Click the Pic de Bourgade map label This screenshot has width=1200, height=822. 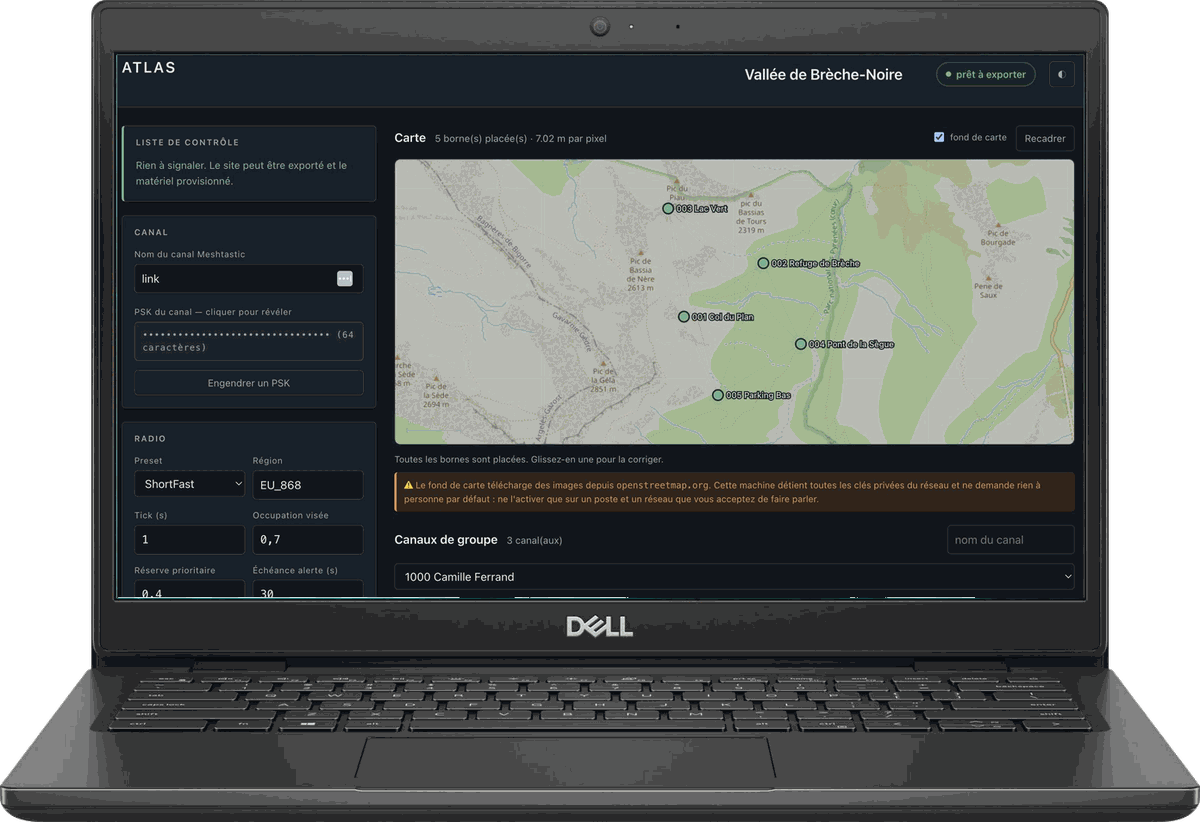click(x=998, y=236)
